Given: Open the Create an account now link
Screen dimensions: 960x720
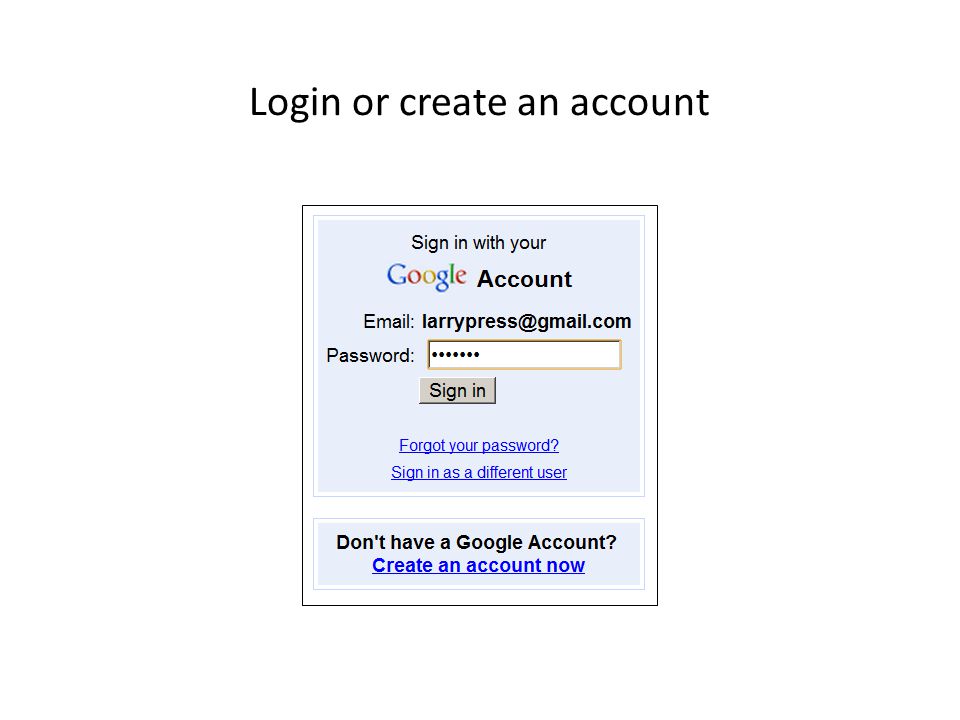Looking at the screenshot, I should click(x=478, y=565).
